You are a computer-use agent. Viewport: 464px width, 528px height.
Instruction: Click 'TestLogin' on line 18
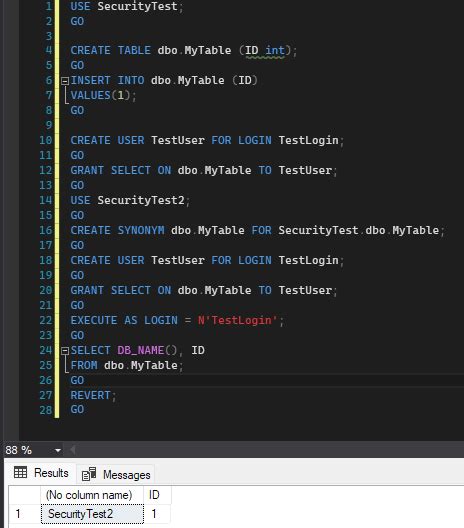pos(308,260)
